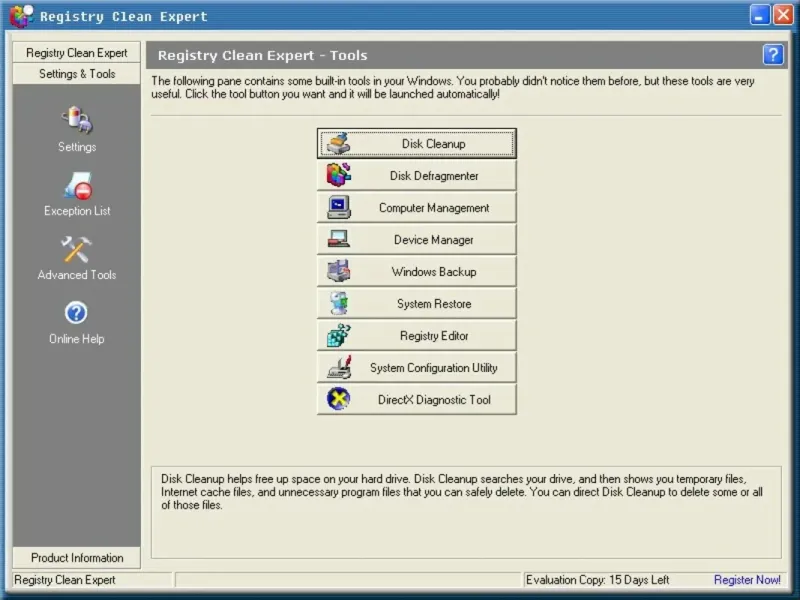The height and width of the screenshot is (600, 800).
Task: Launch Device Manager button
Action: tap(416, 239)
